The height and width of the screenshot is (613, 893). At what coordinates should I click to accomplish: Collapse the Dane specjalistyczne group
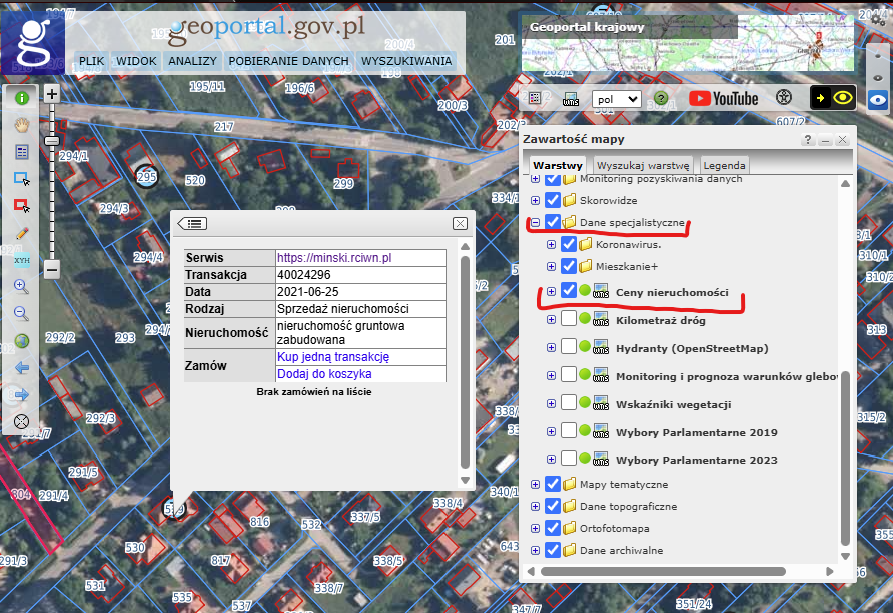[x=535, y=222]
